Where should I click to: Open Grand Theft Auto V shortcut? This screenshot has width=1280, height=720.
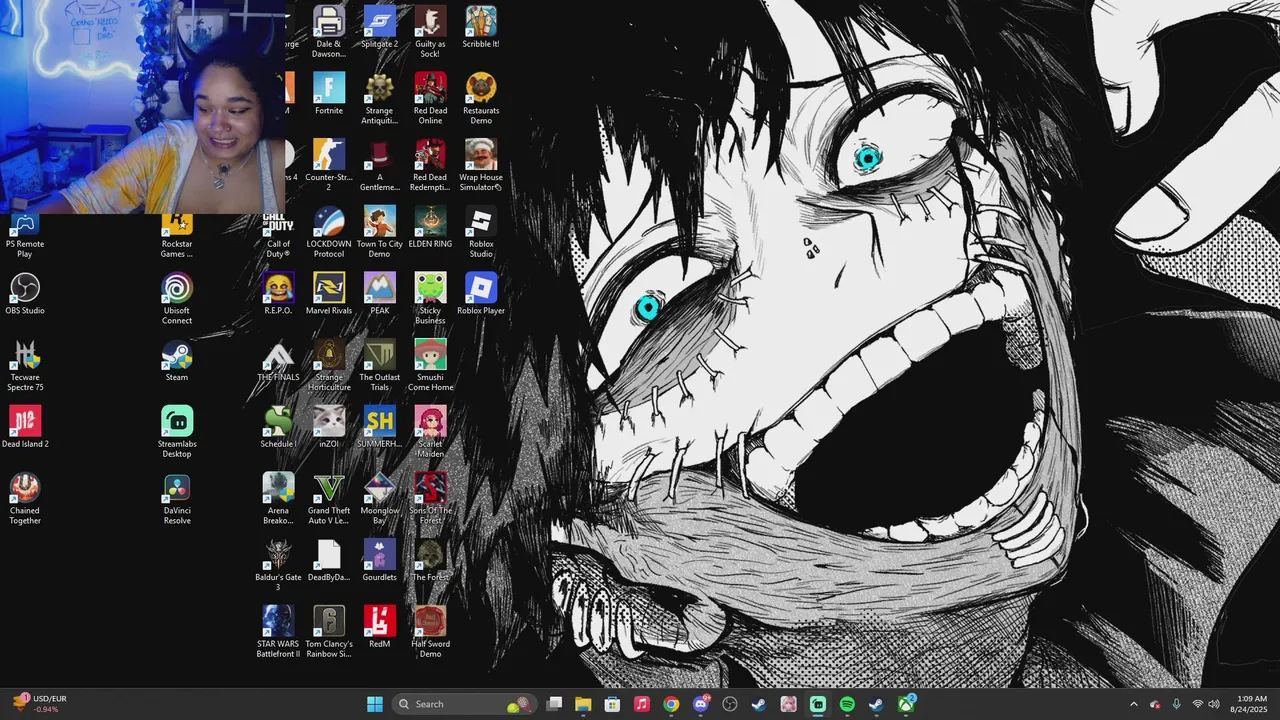pyautogui.click(x=329, y=498)
